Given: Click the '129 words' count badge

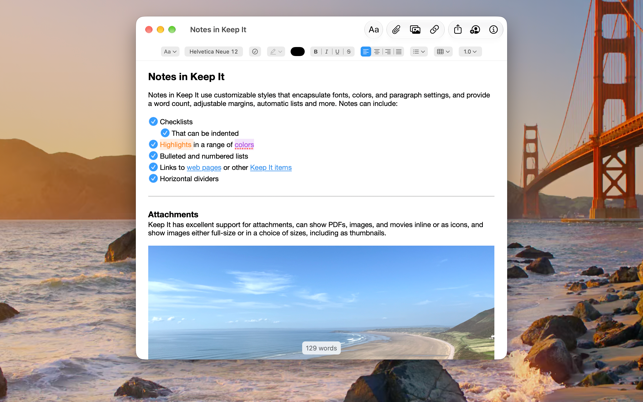Looking at the screenshot, I should click(321, 348).
